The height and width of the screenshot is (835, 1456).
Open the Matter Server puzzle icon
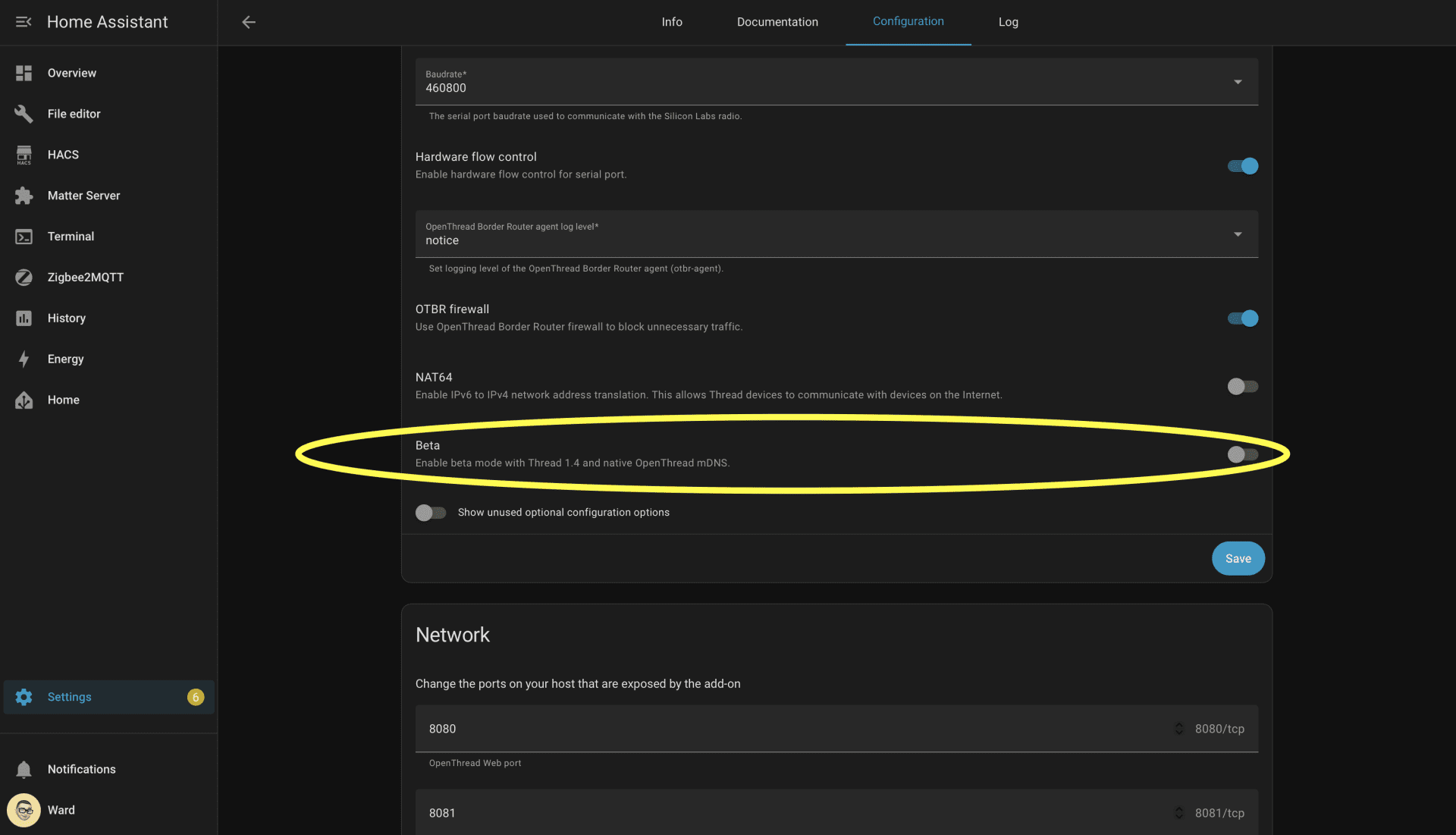pos(24,196)
